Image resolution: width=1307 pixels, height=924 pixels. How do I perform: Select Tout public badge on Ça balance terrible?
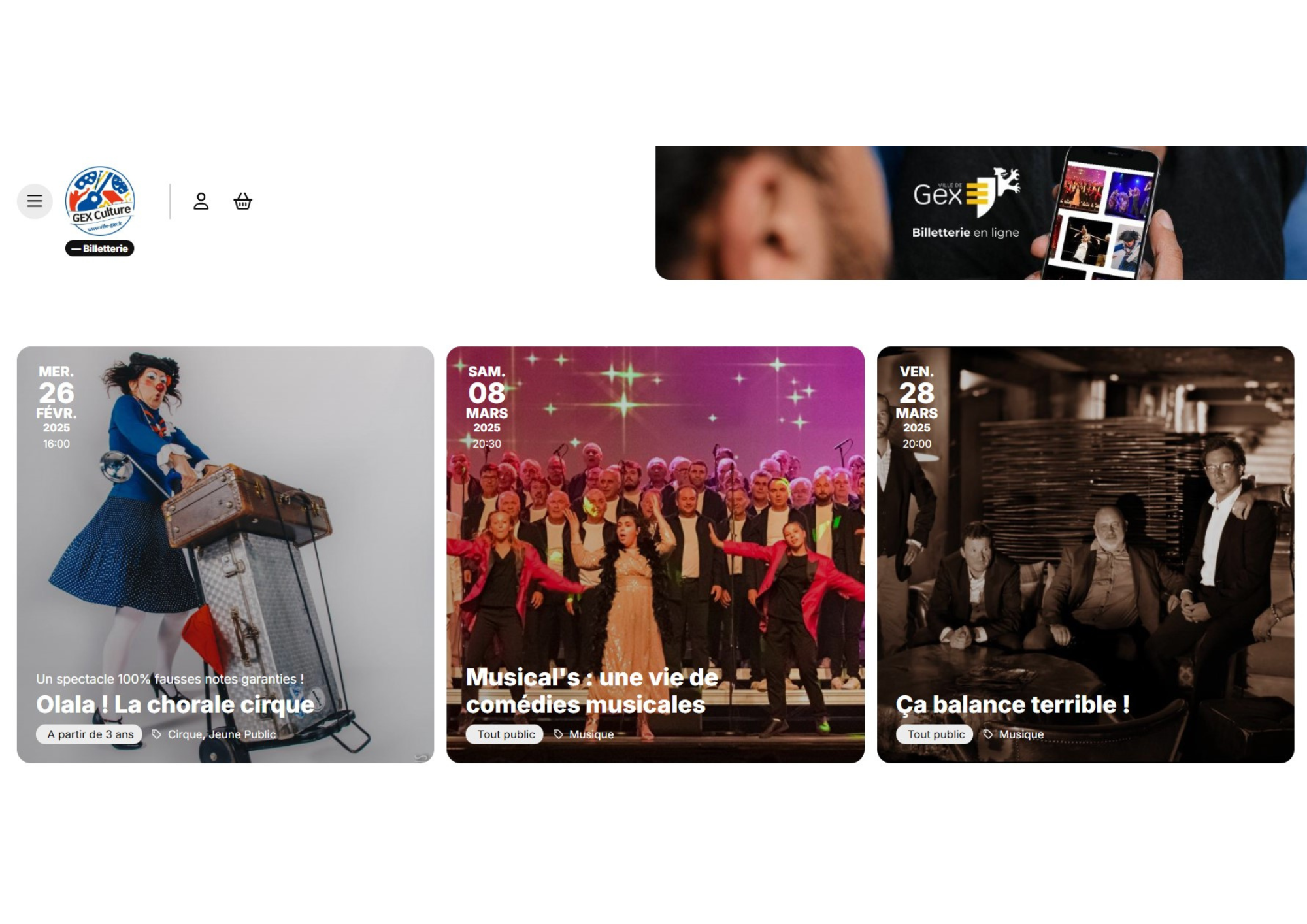click(x=935, y=734)
